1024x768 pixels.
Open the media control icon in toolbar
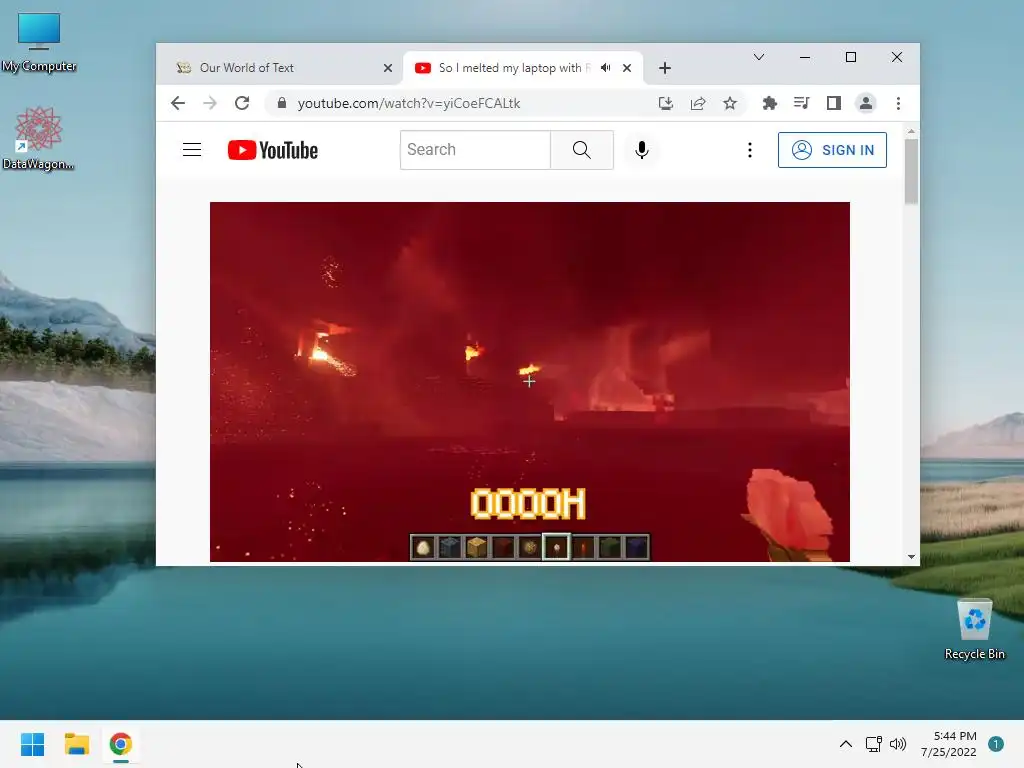point(801,103)
